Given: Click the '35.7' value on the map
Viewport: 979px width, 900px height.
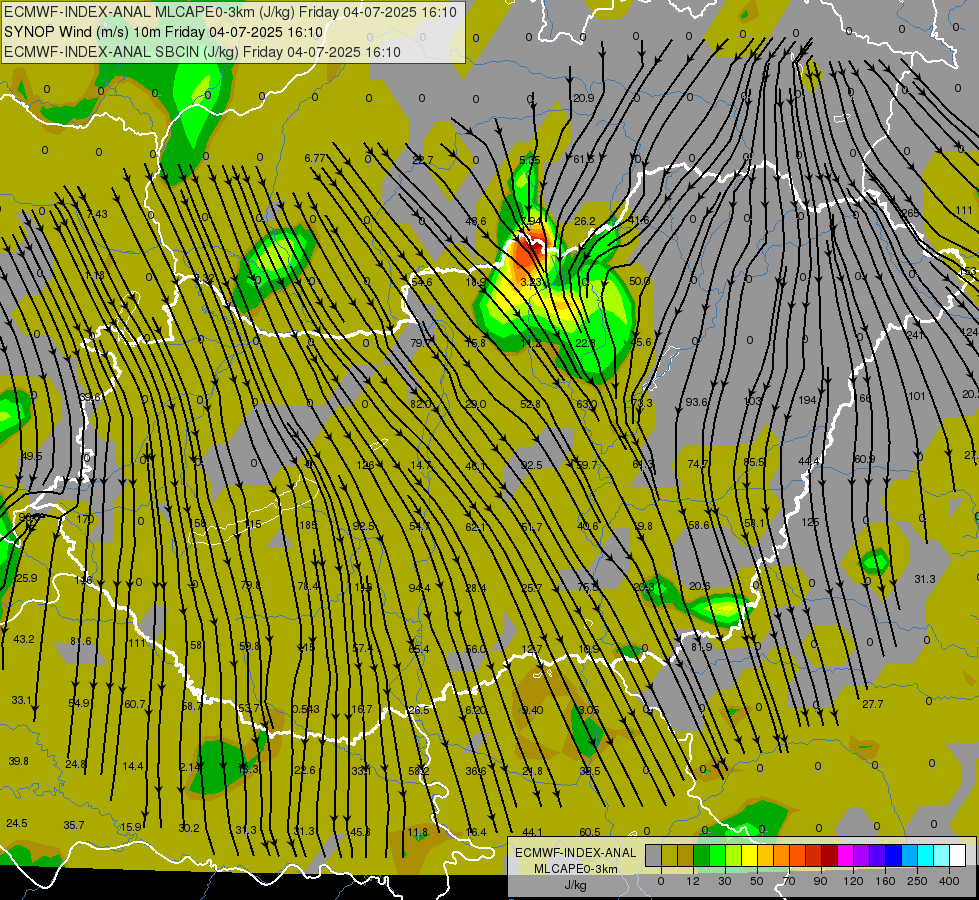Looking at the screenshot, I should [74, 825].
